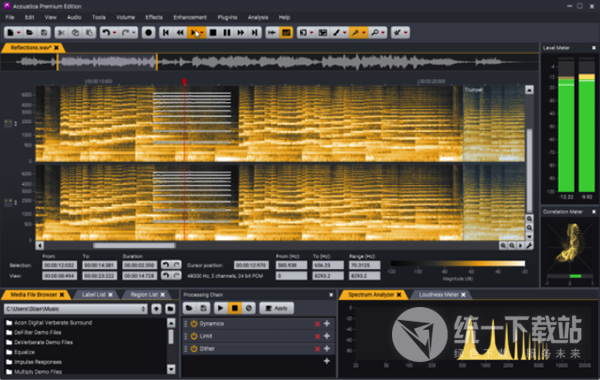Open the Play options dropdown arrow

click(202, 33)
